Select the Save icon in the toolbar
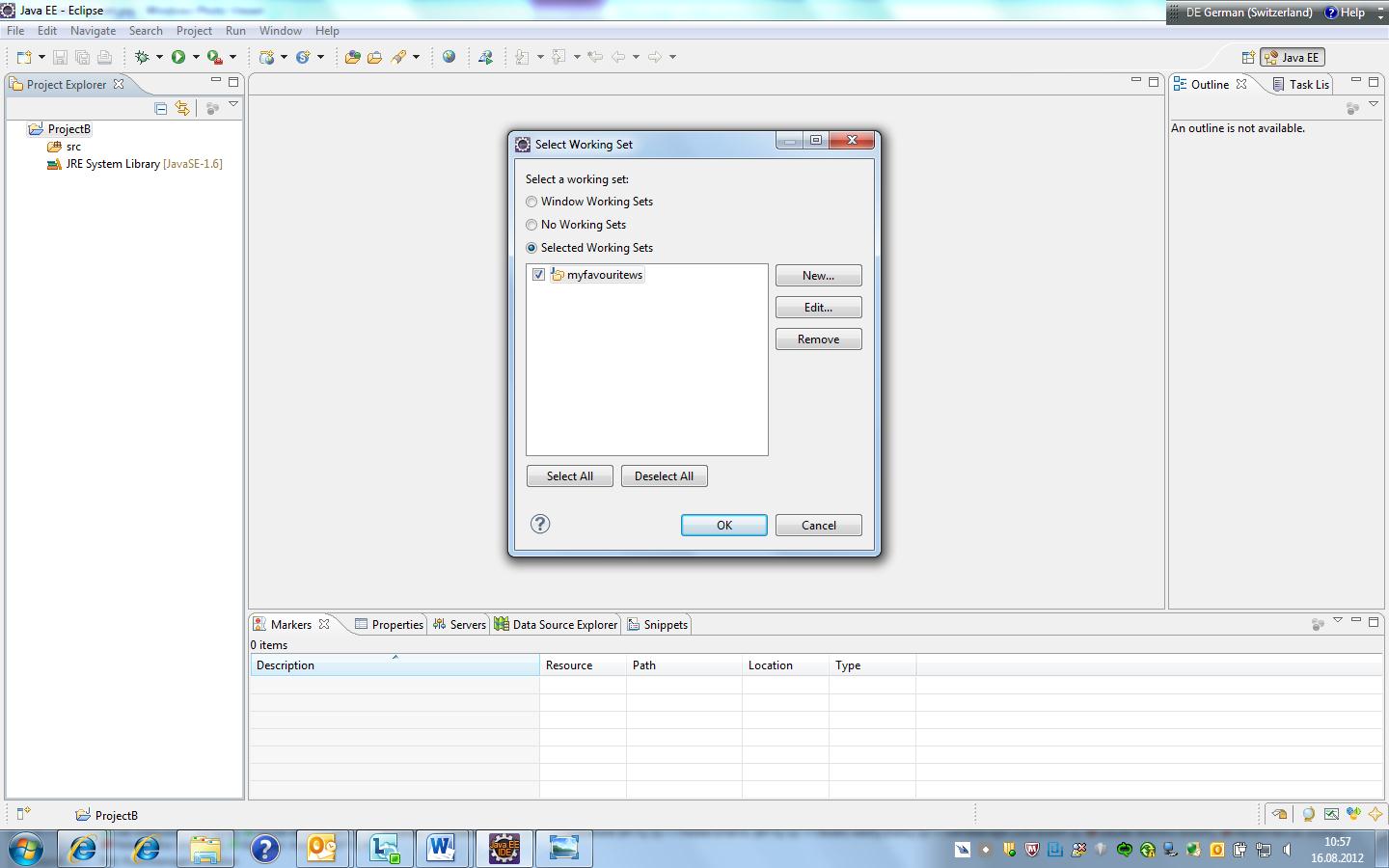Viewport: 1389px width, 868px height. [x=60, y=56]
